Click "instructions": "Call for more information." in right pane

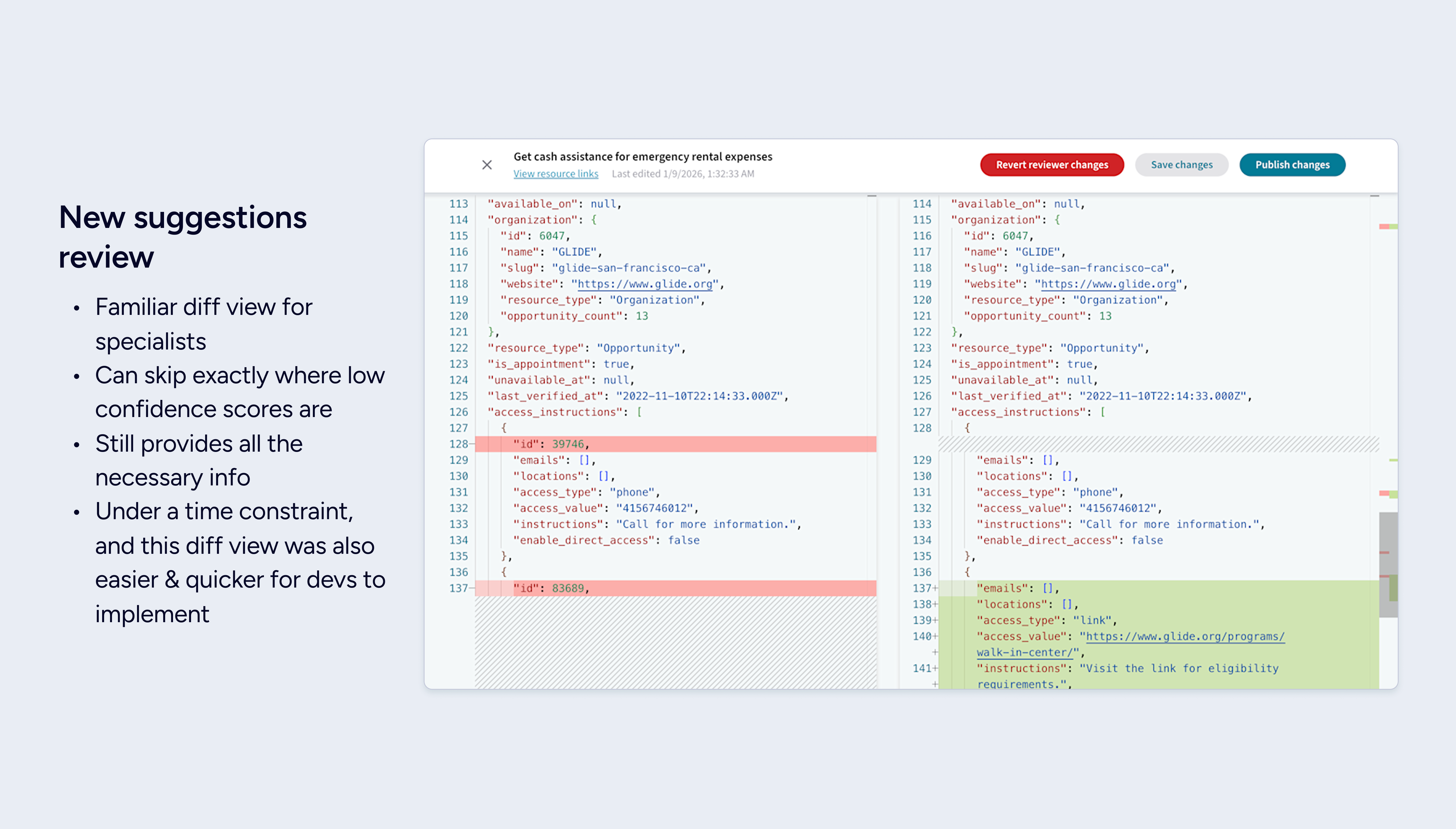coord(1120,525)
